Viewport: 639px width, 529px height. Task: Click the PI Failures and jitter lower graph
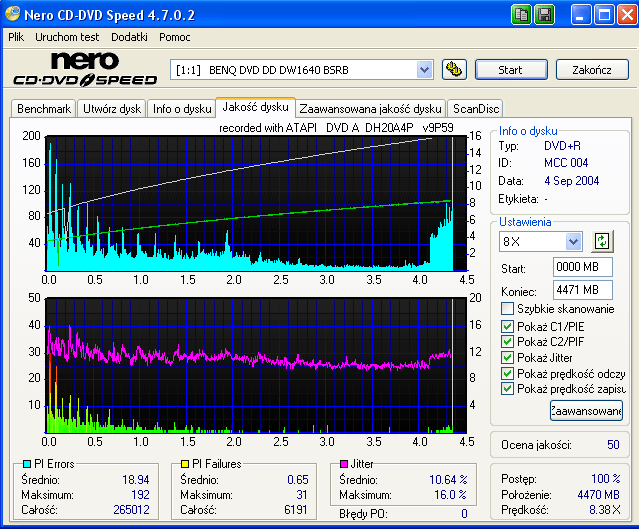pyautogui.click(x=256, y=365)
